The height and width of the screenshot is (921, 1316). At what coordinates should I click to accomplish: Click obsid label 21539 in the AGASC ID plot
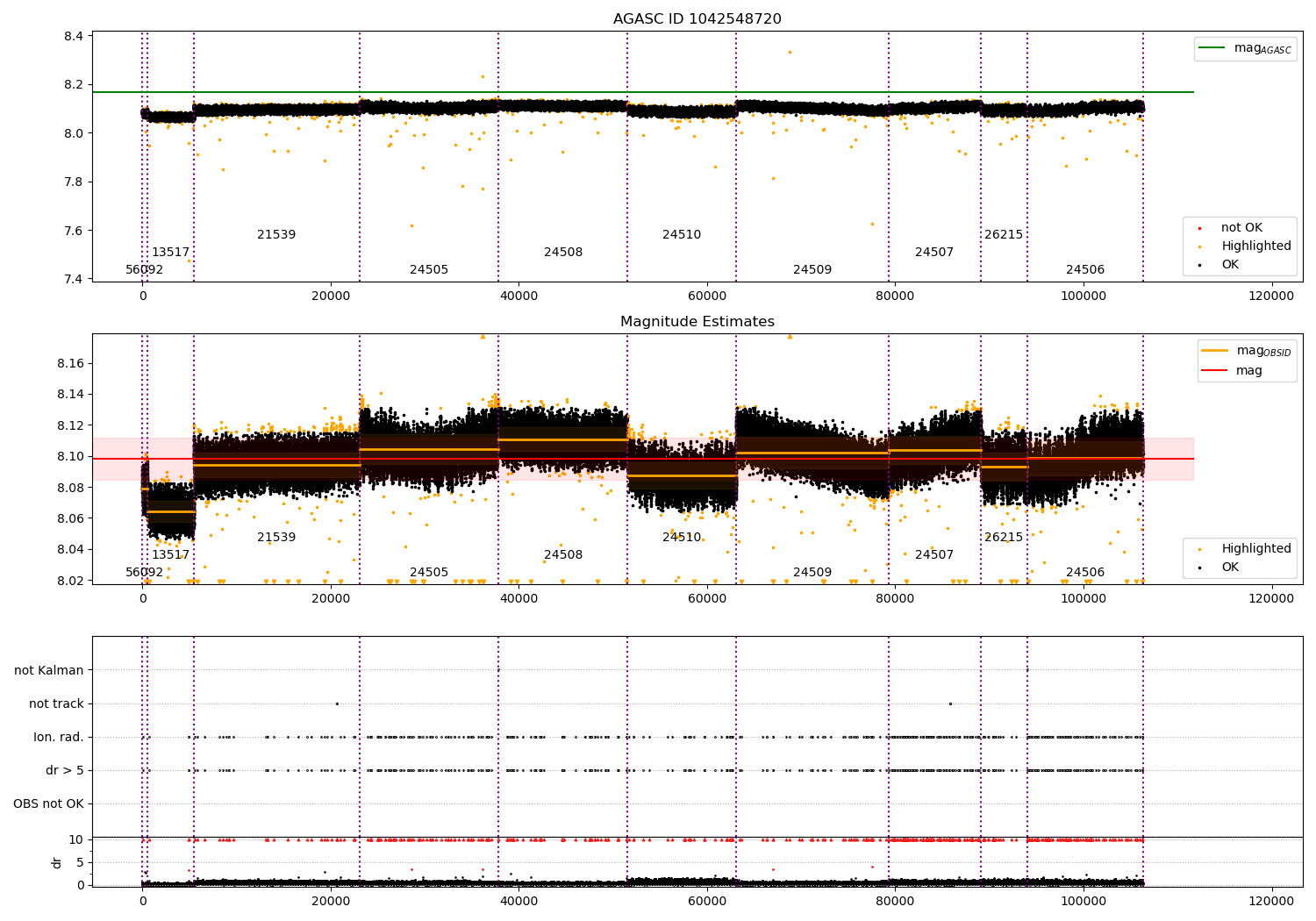[x=276, y=235]
